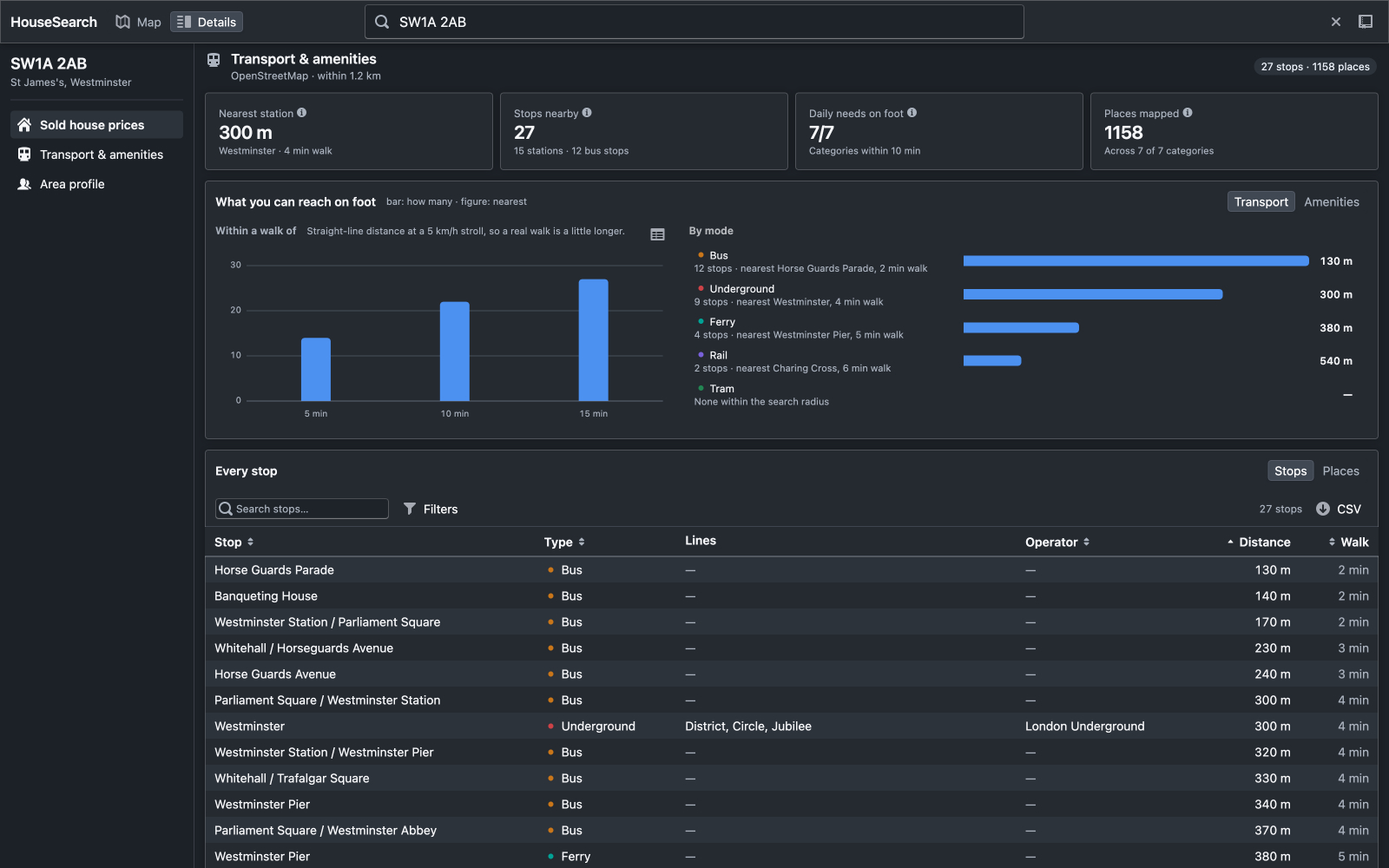Click the London Underground operator cell

click(x=1084, y=727)
